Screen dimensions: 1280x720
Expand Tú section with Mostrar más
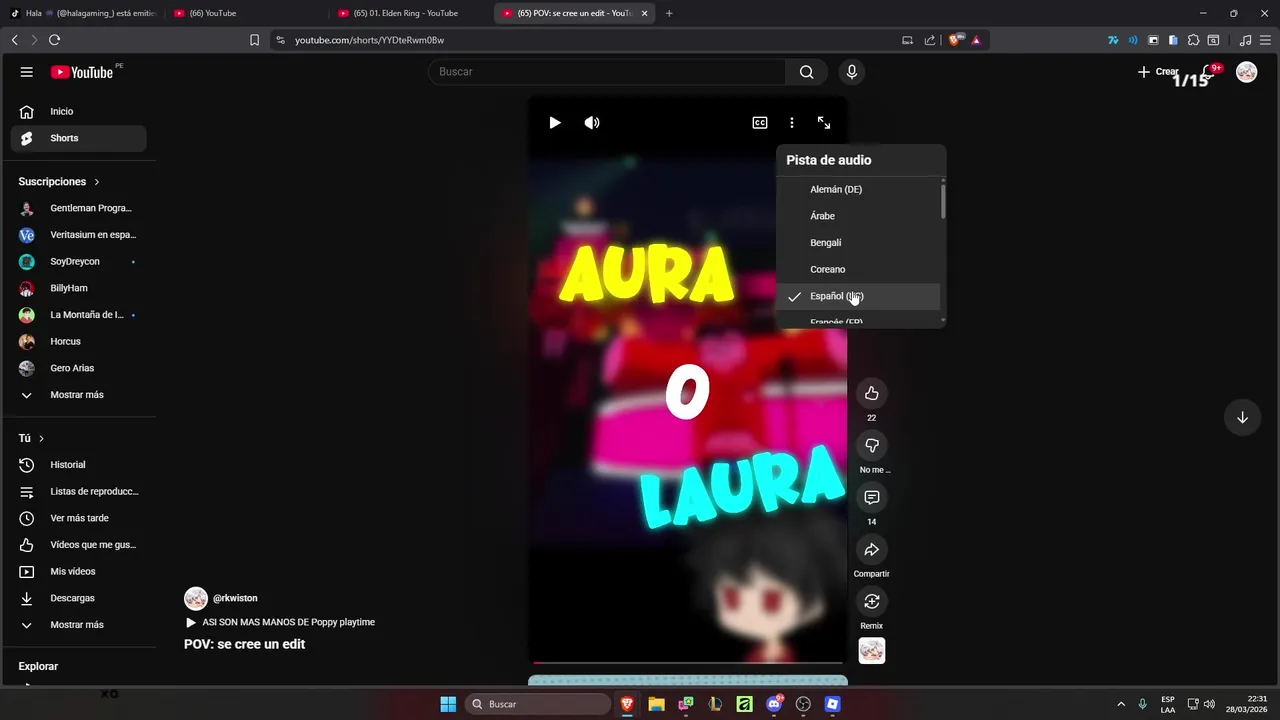click(79, 625)
